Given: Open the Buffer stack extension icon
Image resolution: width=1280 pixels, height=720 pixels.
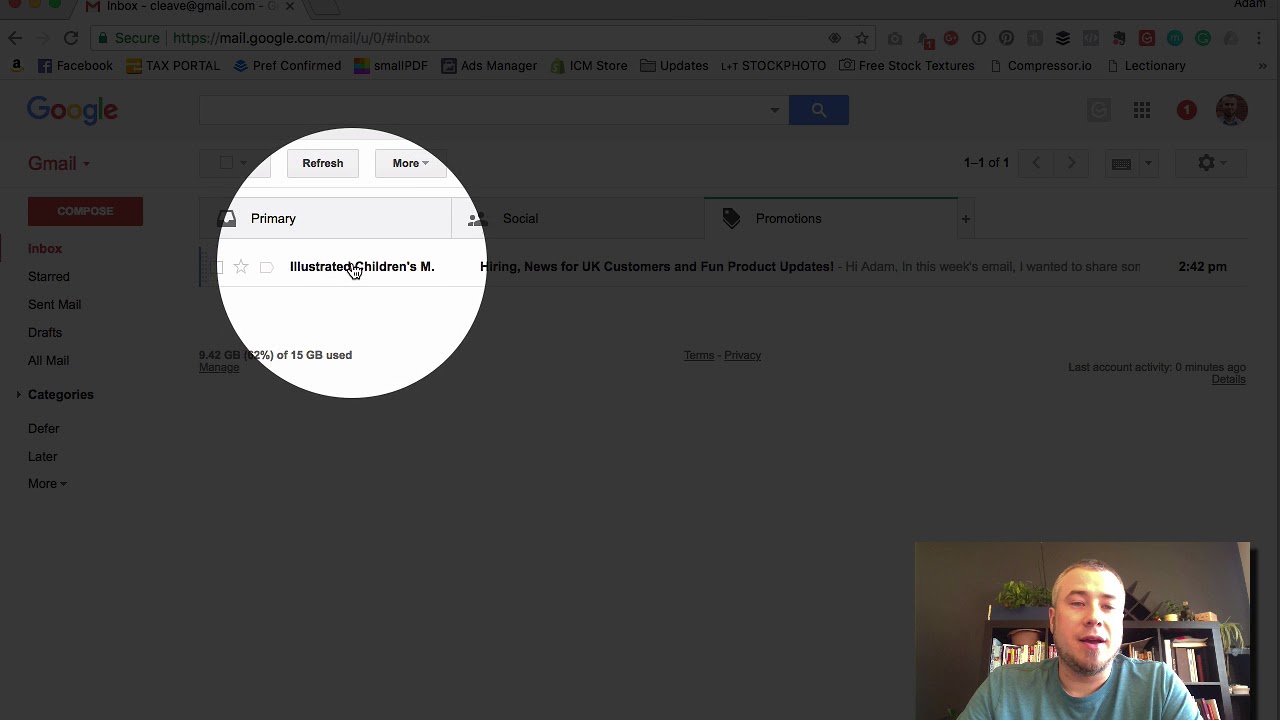Looking at the screenshot, I should pyautogui.click(x=1063, y=38).
